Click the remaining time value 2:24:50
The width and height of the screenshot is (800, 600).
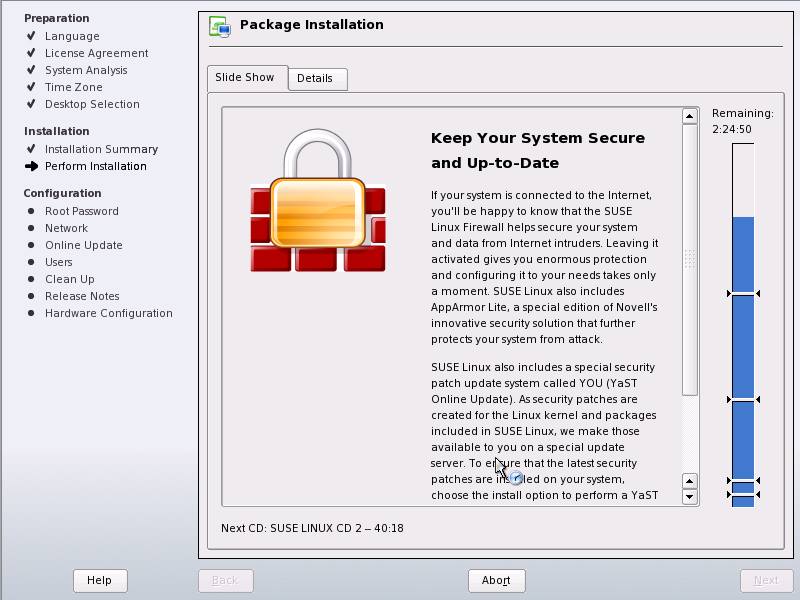pyautogui.click(x=732, y=129)
